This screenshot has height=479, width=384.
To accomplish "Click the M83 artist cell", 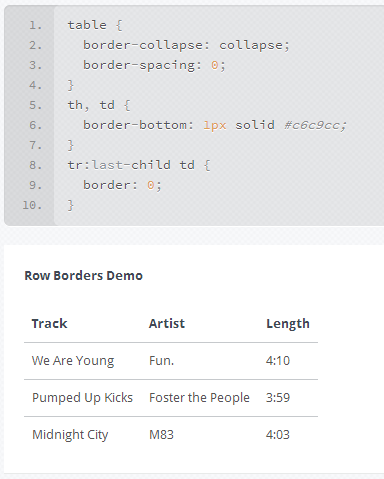I will (x=161, y=435).
